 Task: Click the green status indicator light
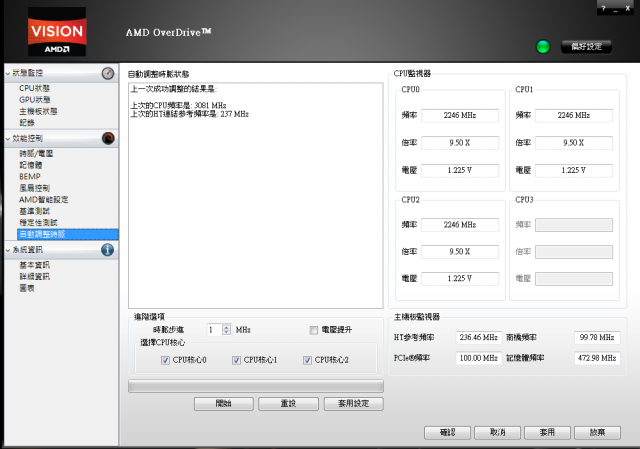tap(542, 47)
